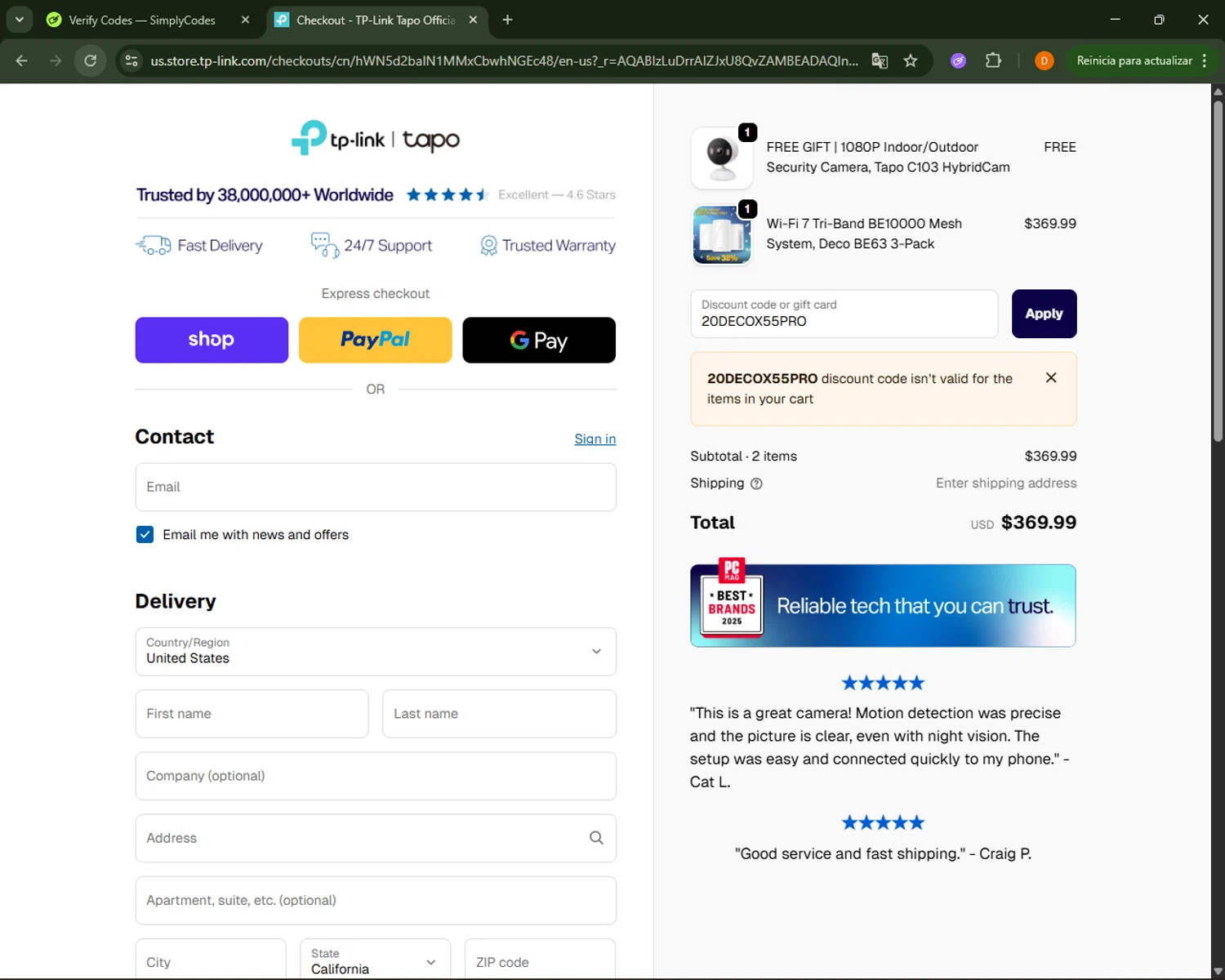The image size is (1225, 980).
Task: Uncheck Email me with news and offers
Action: (x=145, y=534)
